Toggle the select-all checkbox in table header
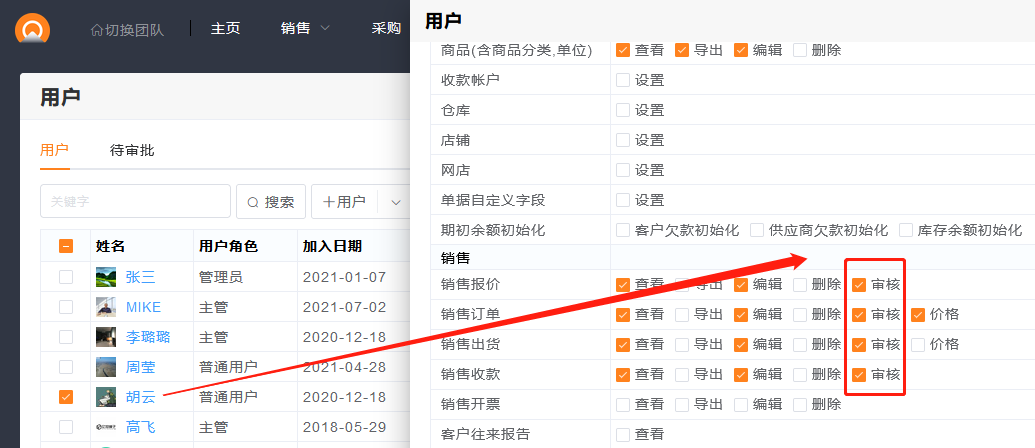Image resolution: width=1035 pixels, height=448 pixels. point(66,246)
